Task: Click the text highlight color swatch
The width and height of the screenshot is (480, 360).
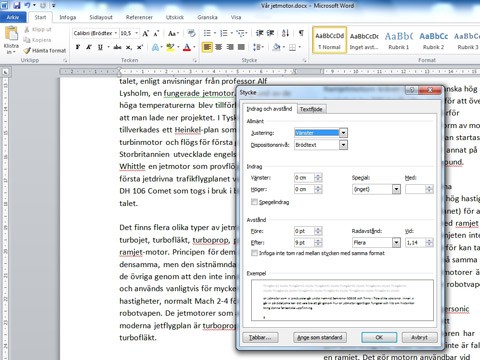Action: point(170,47)
